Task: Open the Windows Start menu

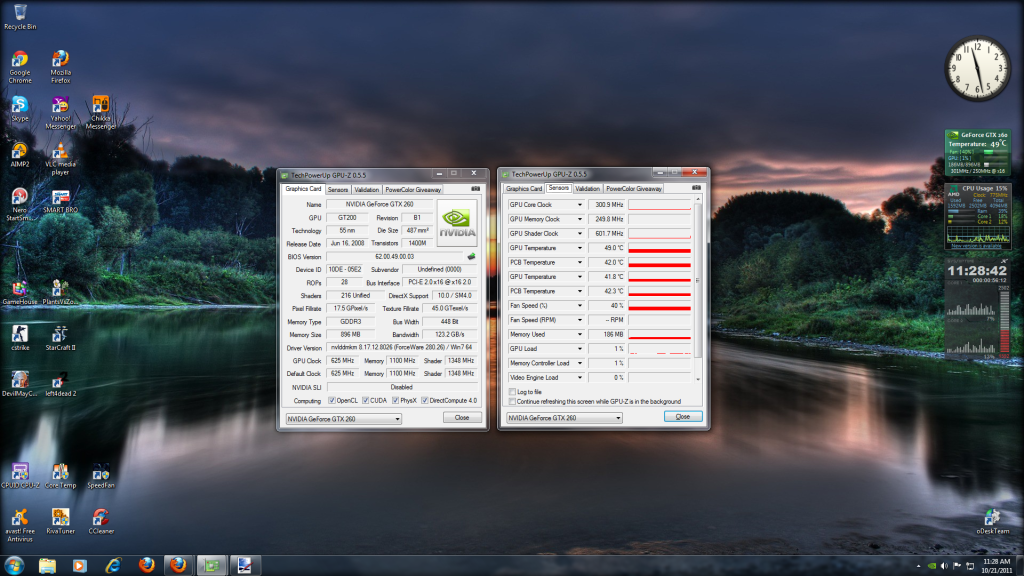Action: point(14,566)
